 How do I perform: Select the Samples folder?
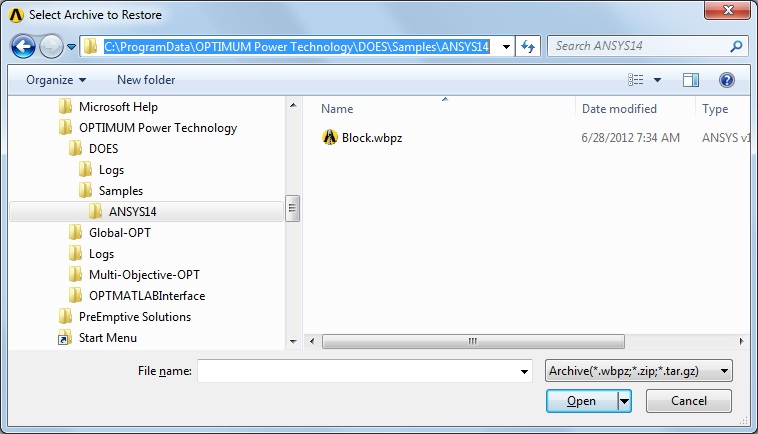(x=121, y=191)
